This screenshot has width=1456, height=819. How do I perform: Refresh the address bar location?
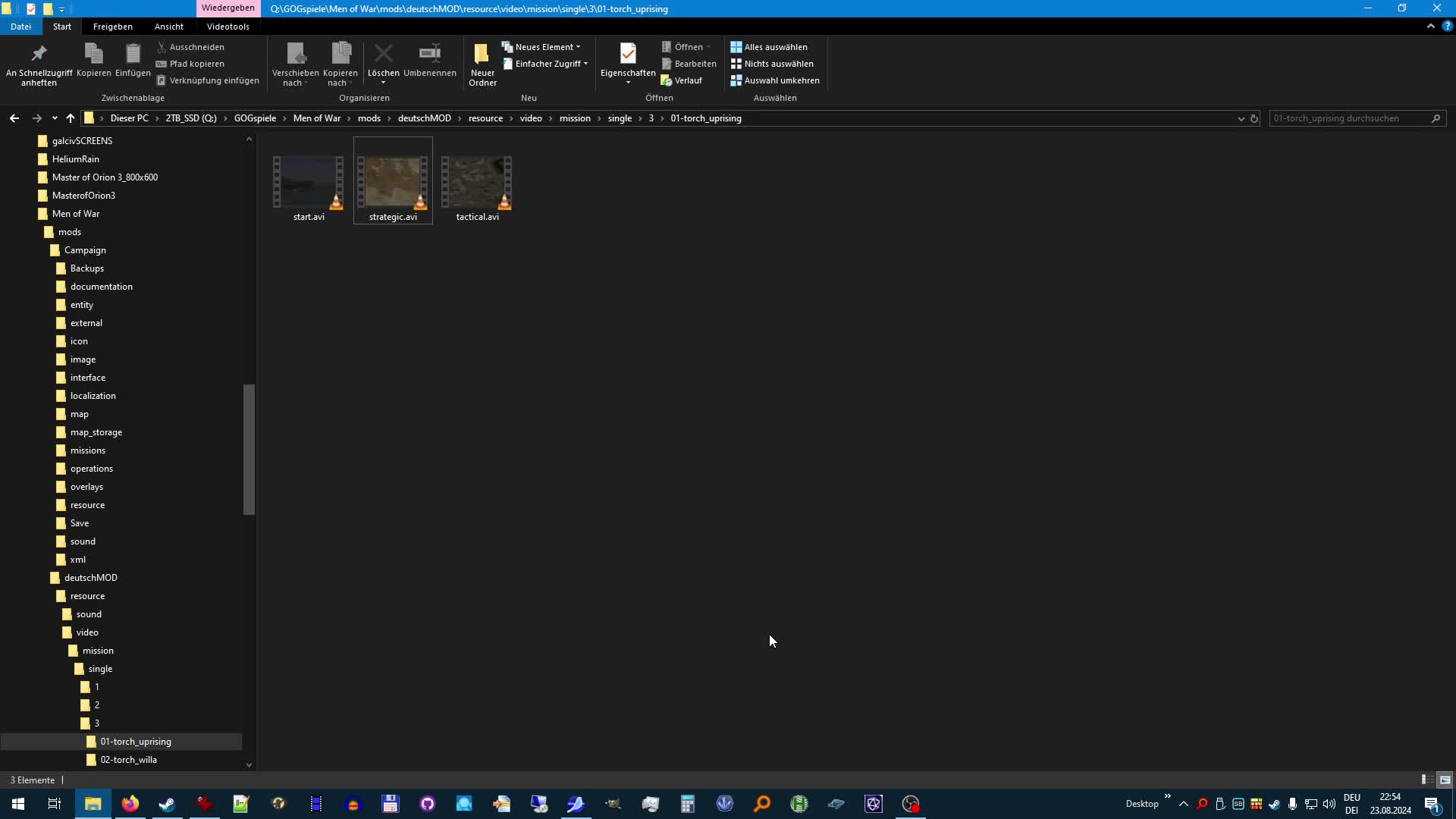click(x=1254, y=118)
